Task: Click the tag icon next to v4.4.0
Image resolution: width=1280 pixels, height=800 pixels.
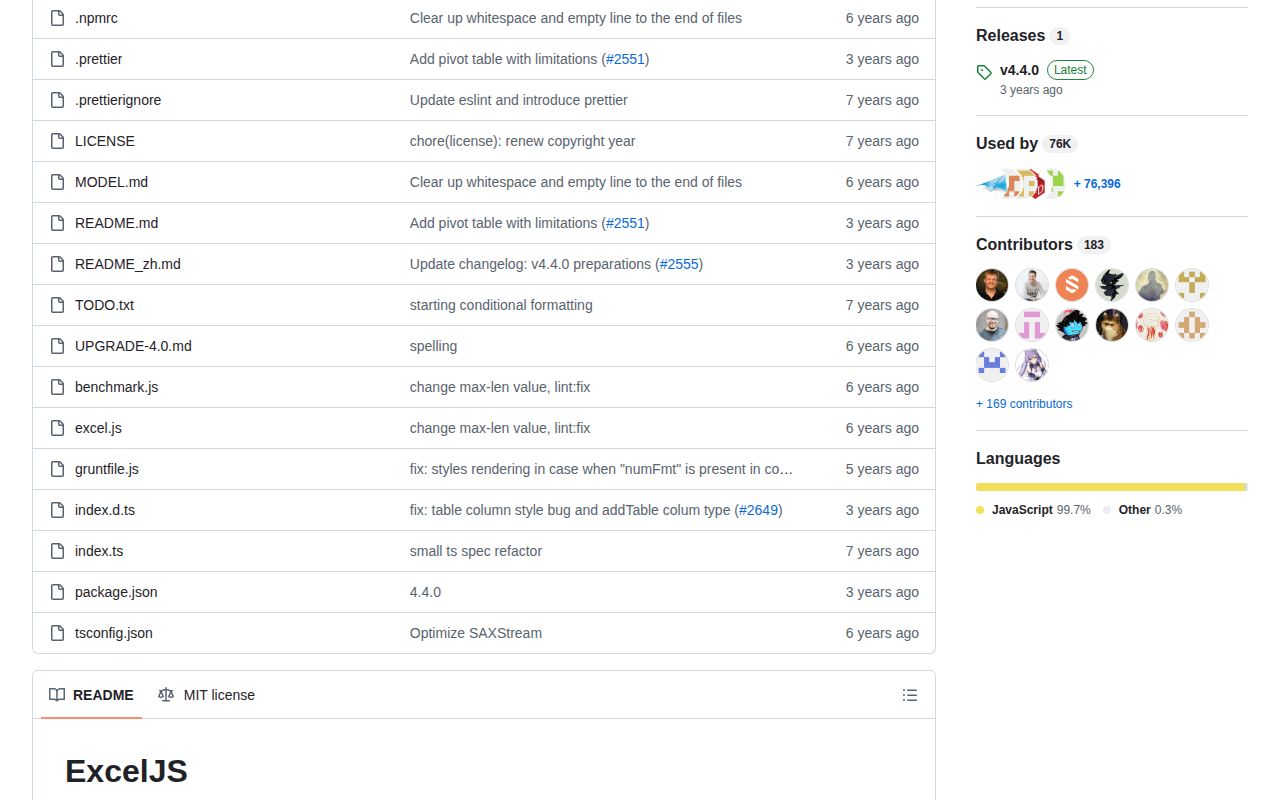Action: (984, 71)
